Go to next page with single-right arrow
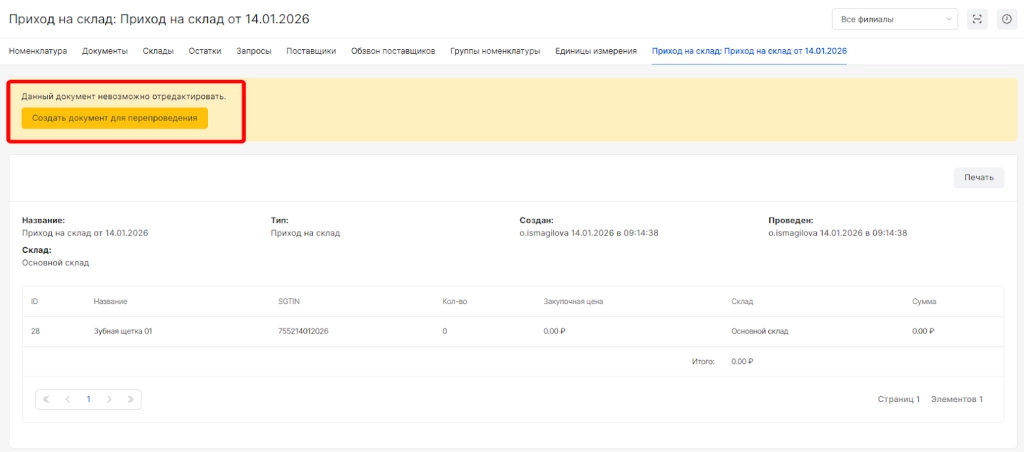The image size is (1024, 452). click(x=109, y=399)
